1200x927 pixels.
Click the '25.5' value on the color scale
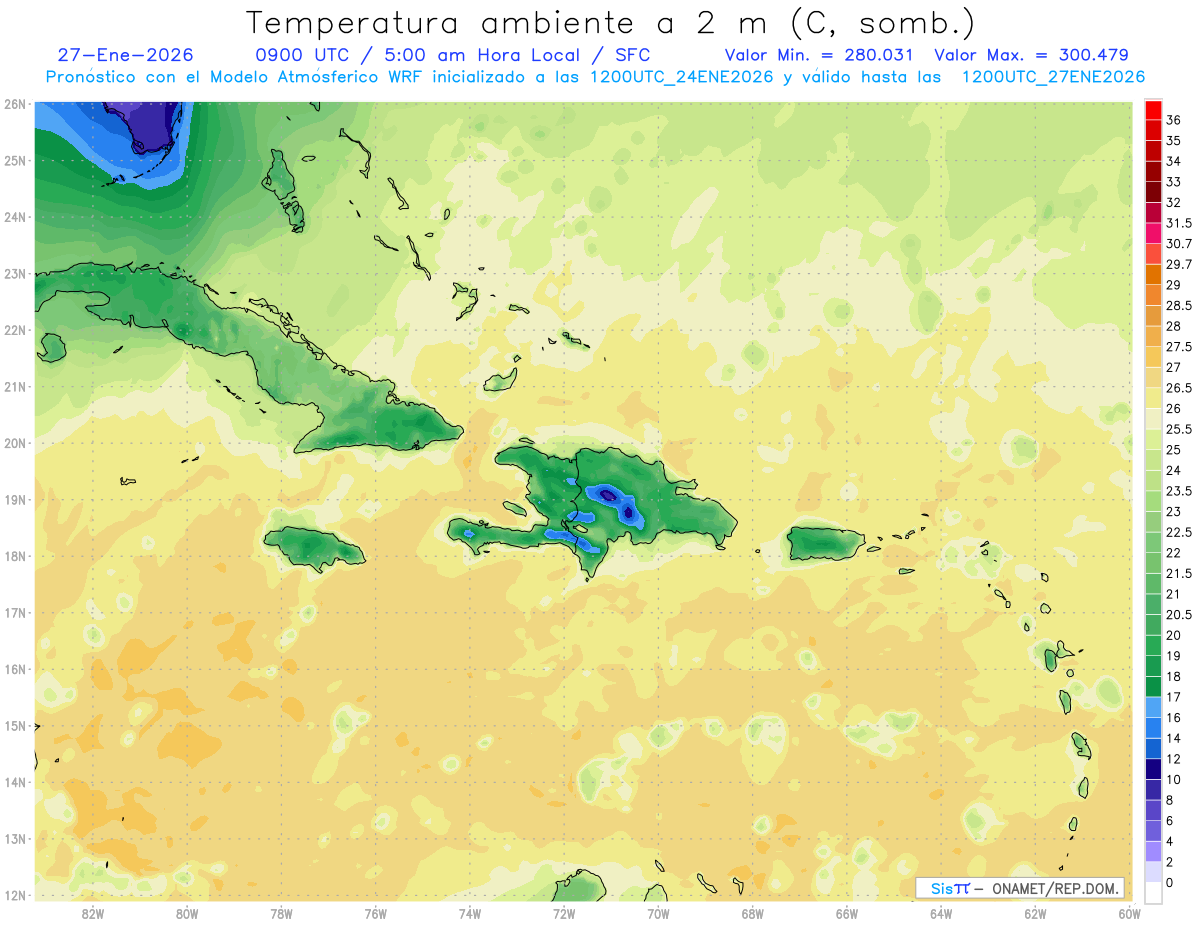[x=1179, y=429]
